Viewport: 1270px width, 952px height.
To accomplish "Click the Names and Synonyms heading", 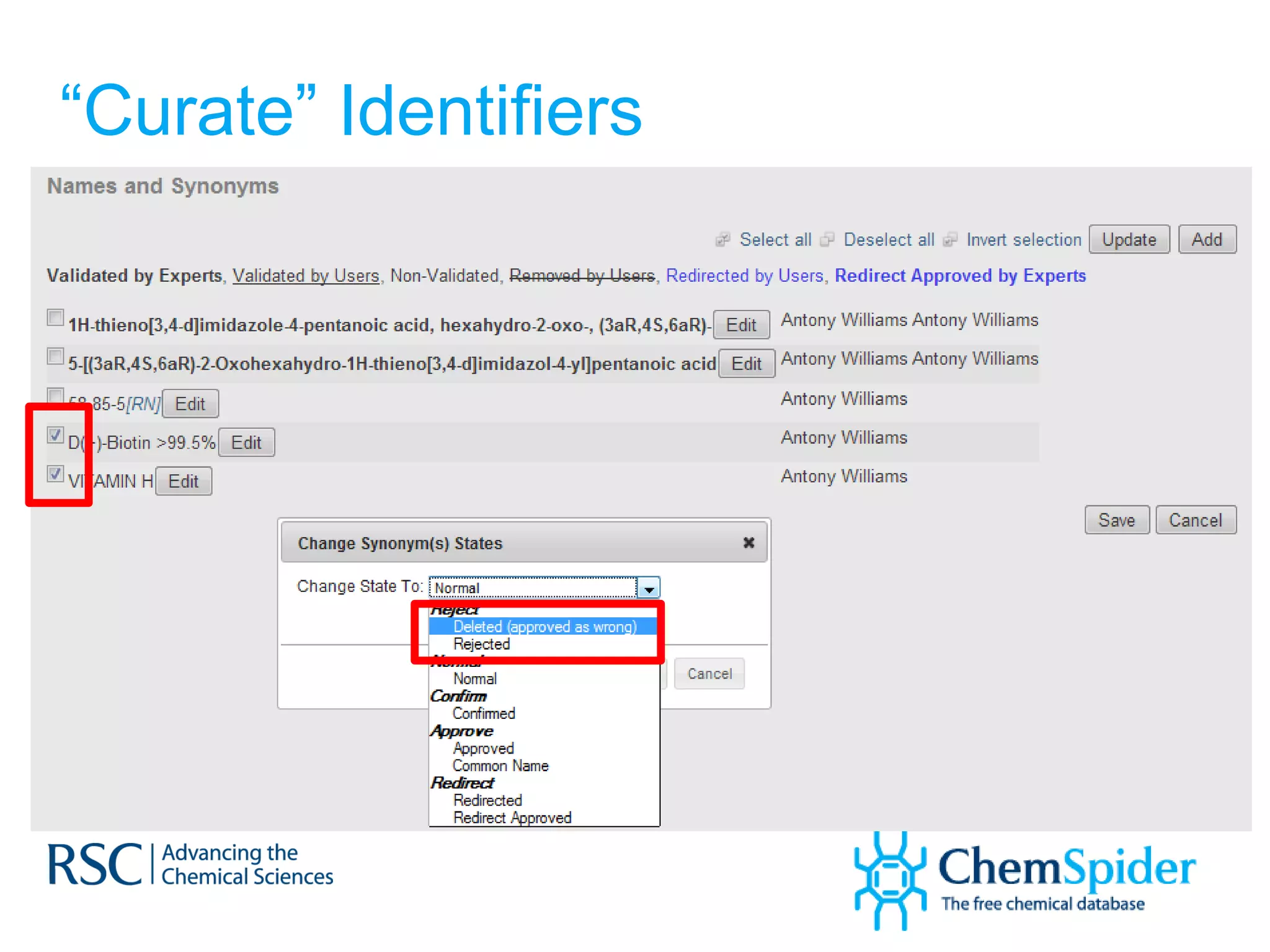I will pos(163,186).
